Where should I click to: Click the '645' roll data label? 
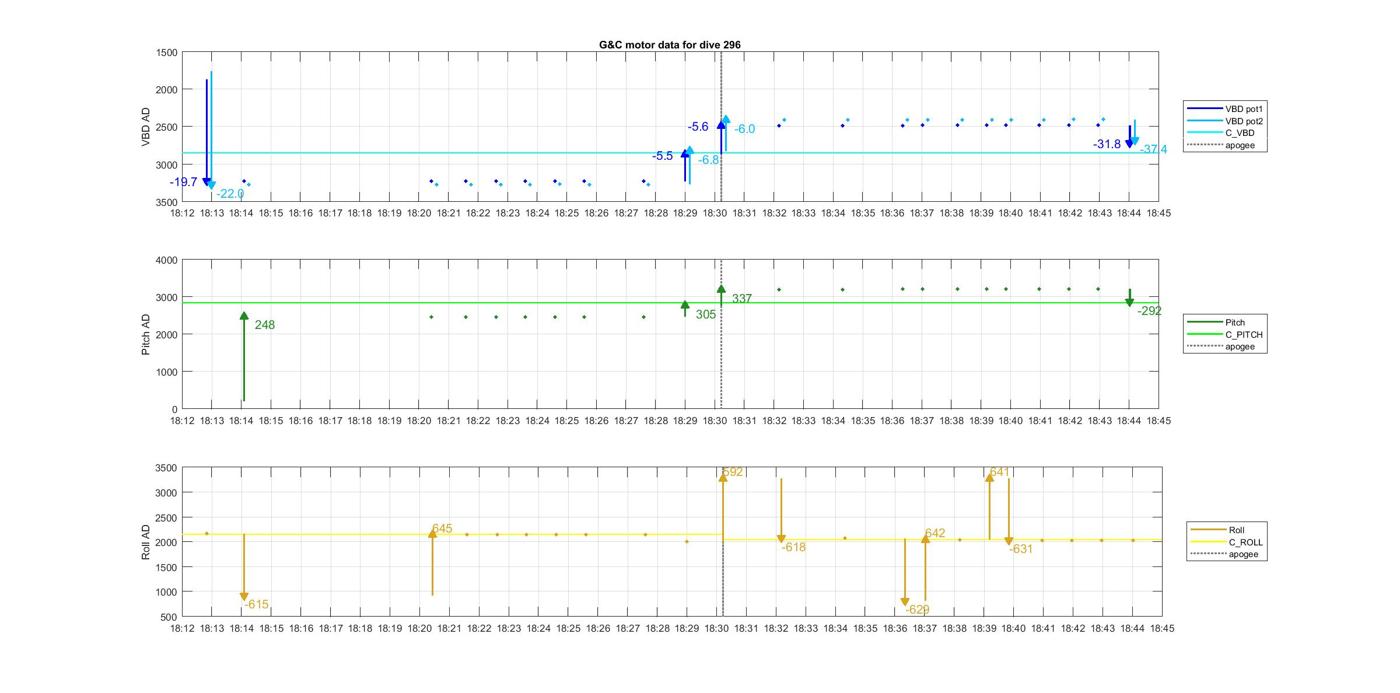tap(442, 529)
